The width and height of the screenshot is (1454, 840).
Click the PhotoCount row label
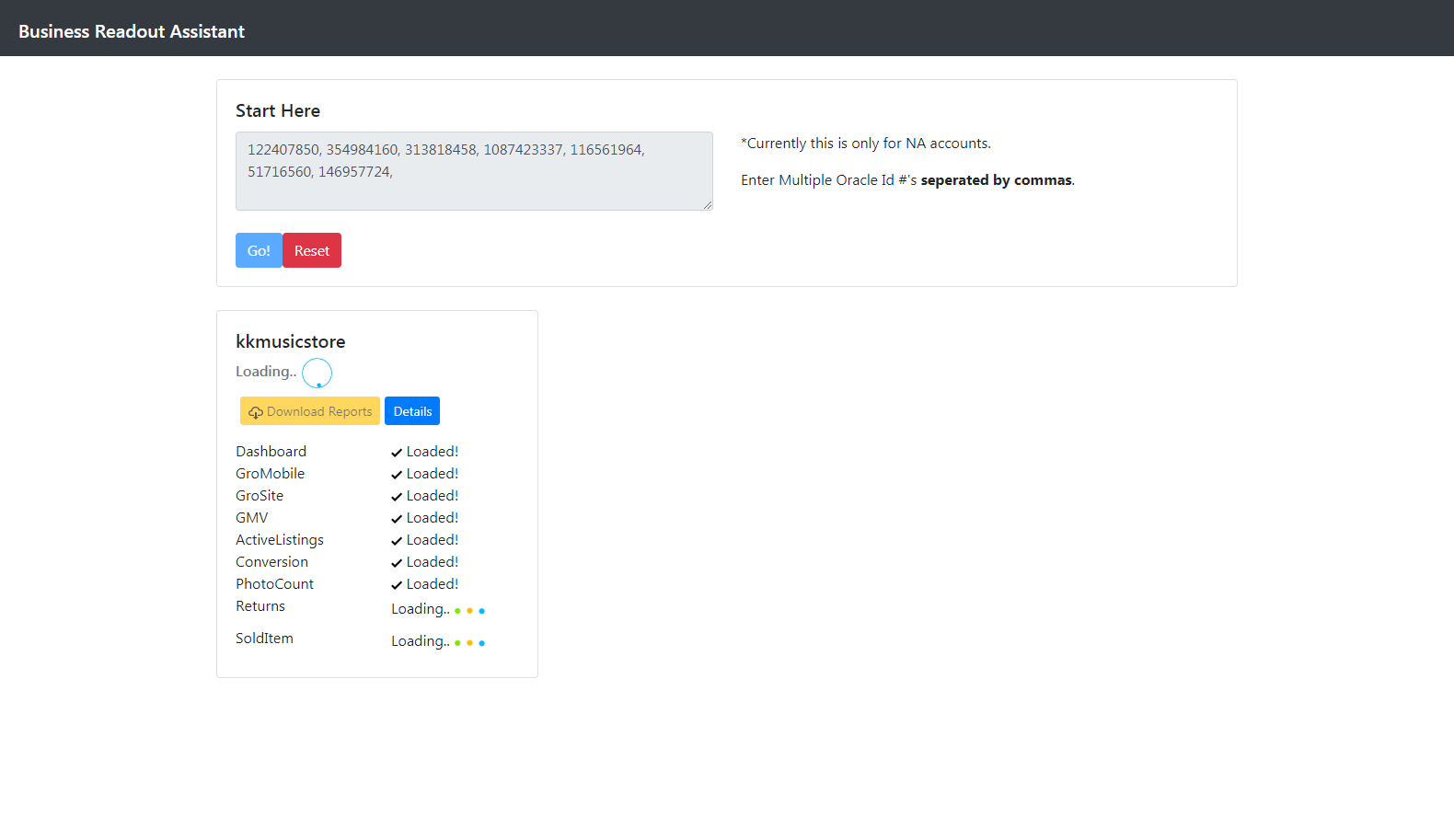274,583
